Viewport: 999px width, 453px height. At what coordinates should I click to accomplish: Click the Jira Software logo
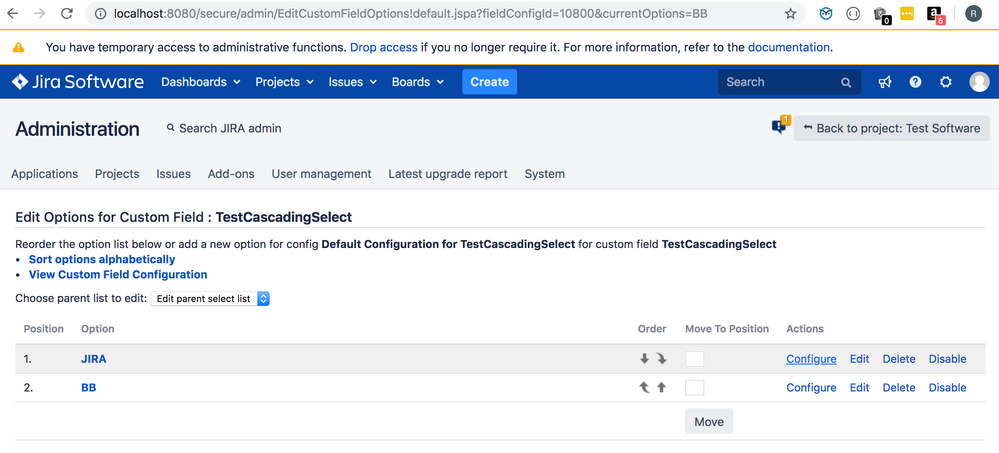pyautogui.click(x=78, y=82)
